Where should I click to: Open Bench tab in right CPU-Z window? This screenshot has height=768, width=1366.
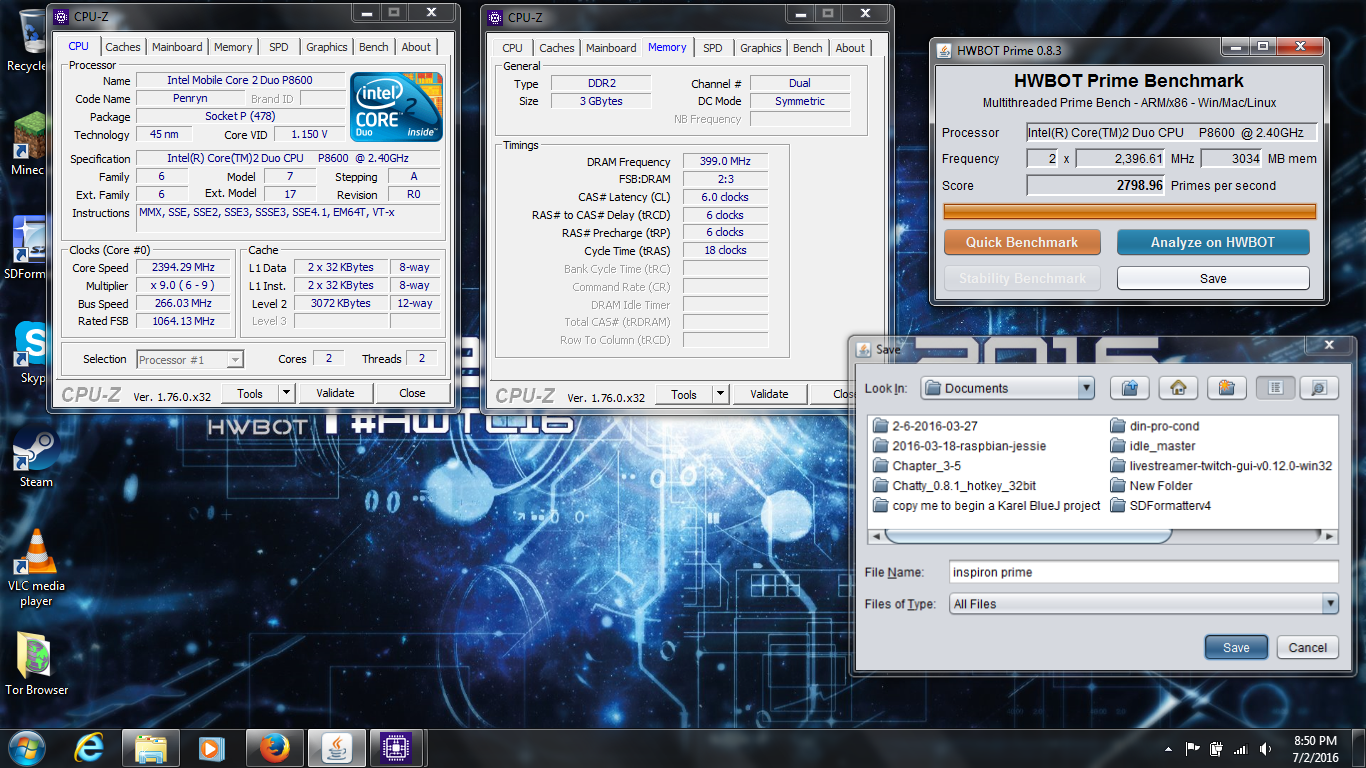click(x=807, y=48)
